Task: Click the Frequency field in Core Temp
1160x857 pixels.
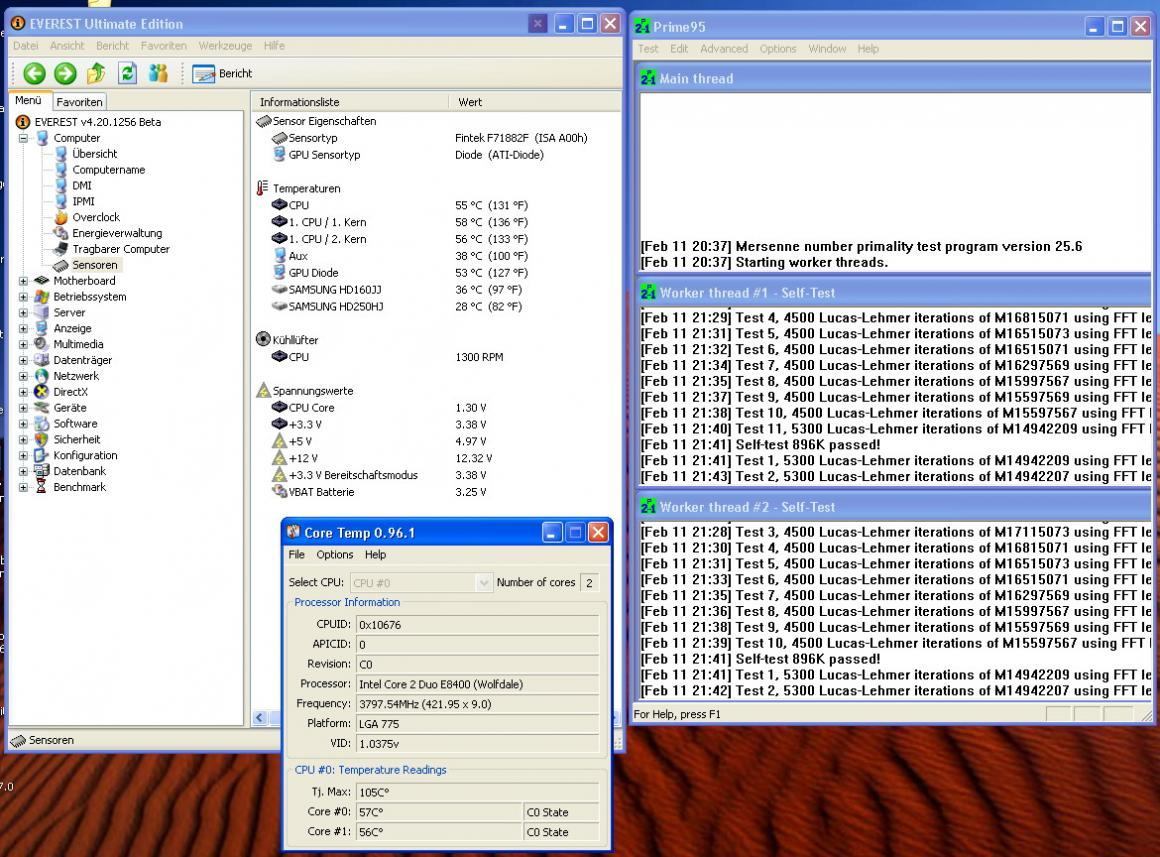Action: point(477,705)
